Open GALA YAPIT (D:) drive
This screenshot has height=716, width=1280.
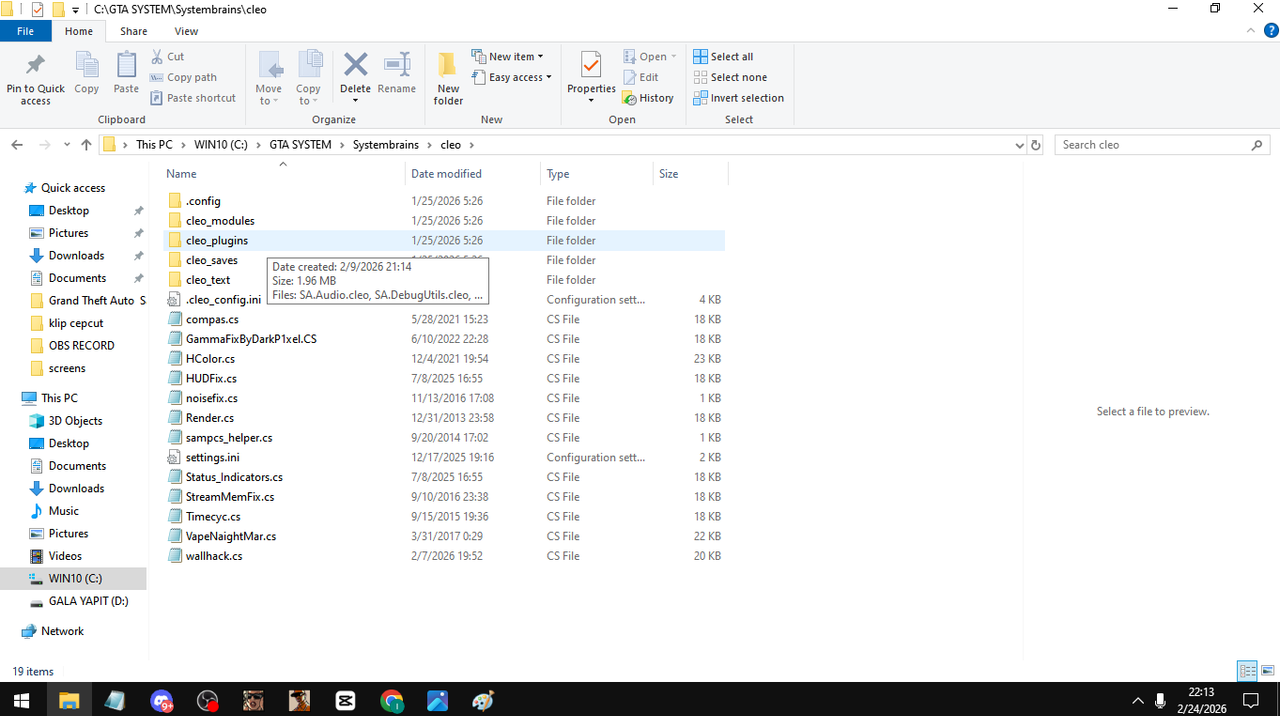coord(88,601)
